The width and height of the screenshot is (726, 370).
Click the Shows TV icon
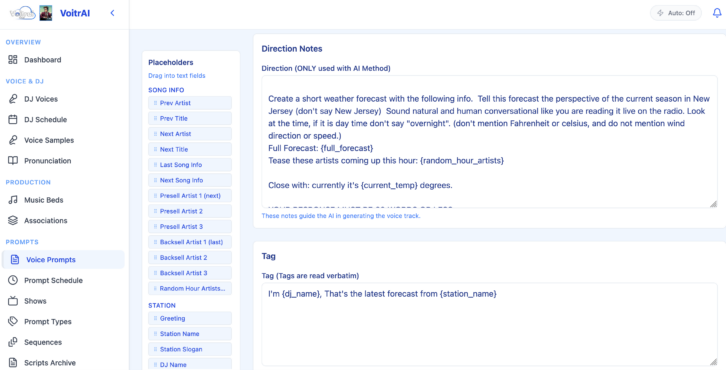tap(13, 301)
